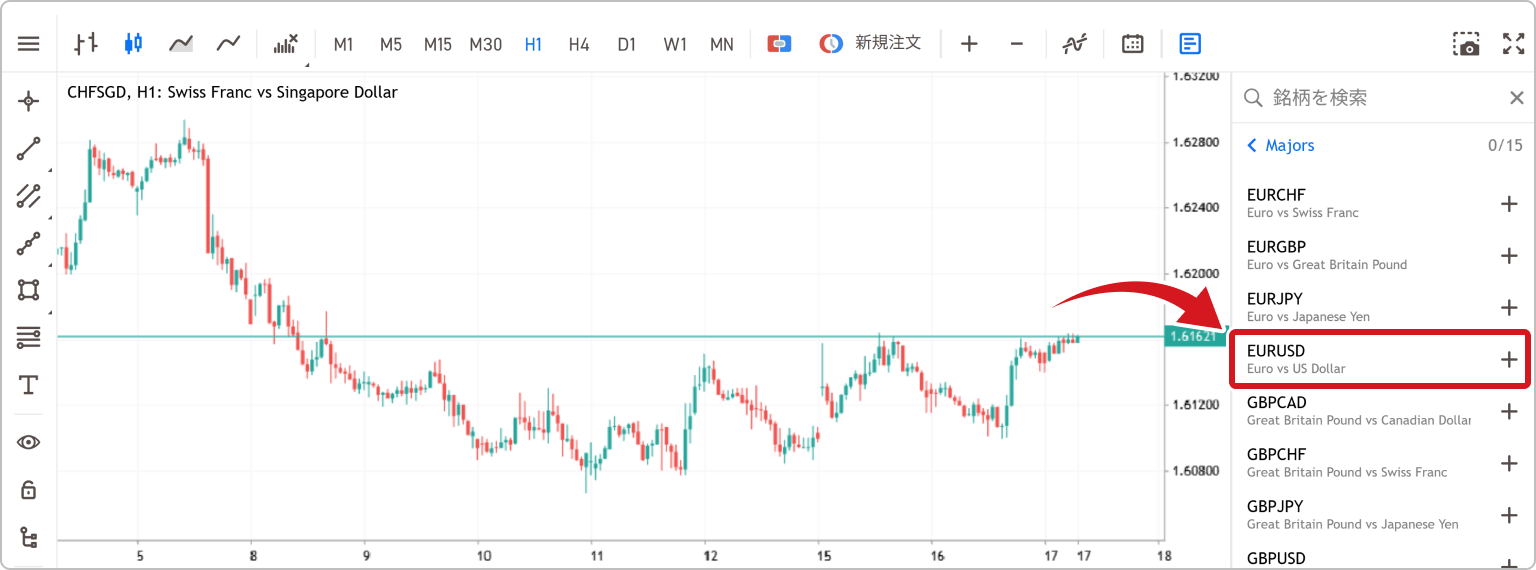This screenshot has height=570, width=1536.
Task: Switch to bar chart type
Action: pyautogui.click(x=86, y=44)
